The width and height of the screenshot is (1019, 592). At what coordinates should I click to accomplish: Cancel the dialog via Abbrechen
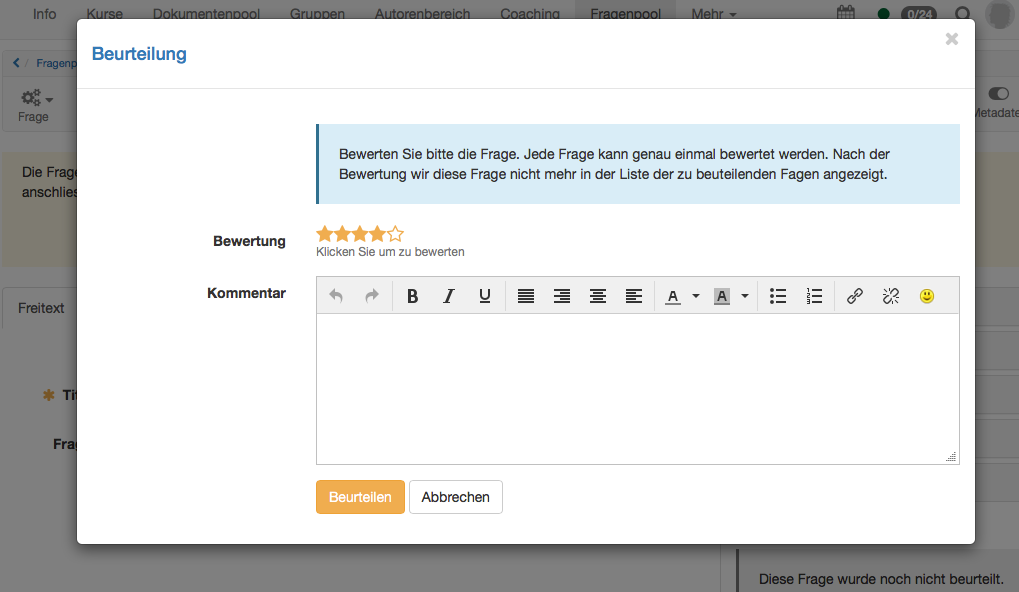[455, 497]
